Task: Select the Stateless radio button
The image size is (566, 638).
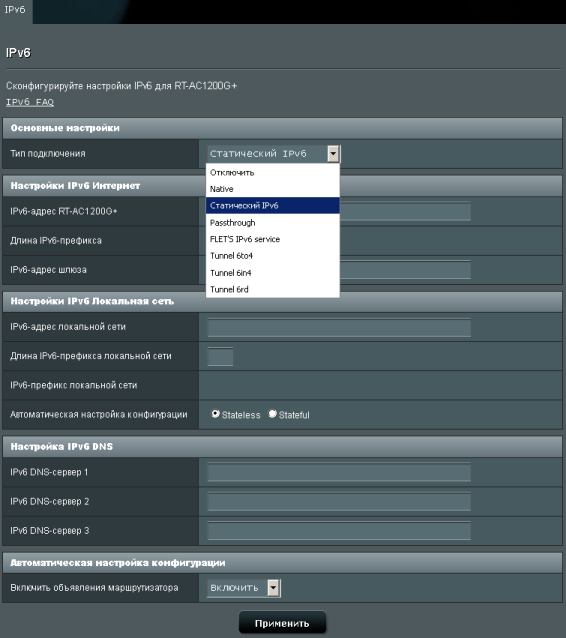Action: (215, 414)
